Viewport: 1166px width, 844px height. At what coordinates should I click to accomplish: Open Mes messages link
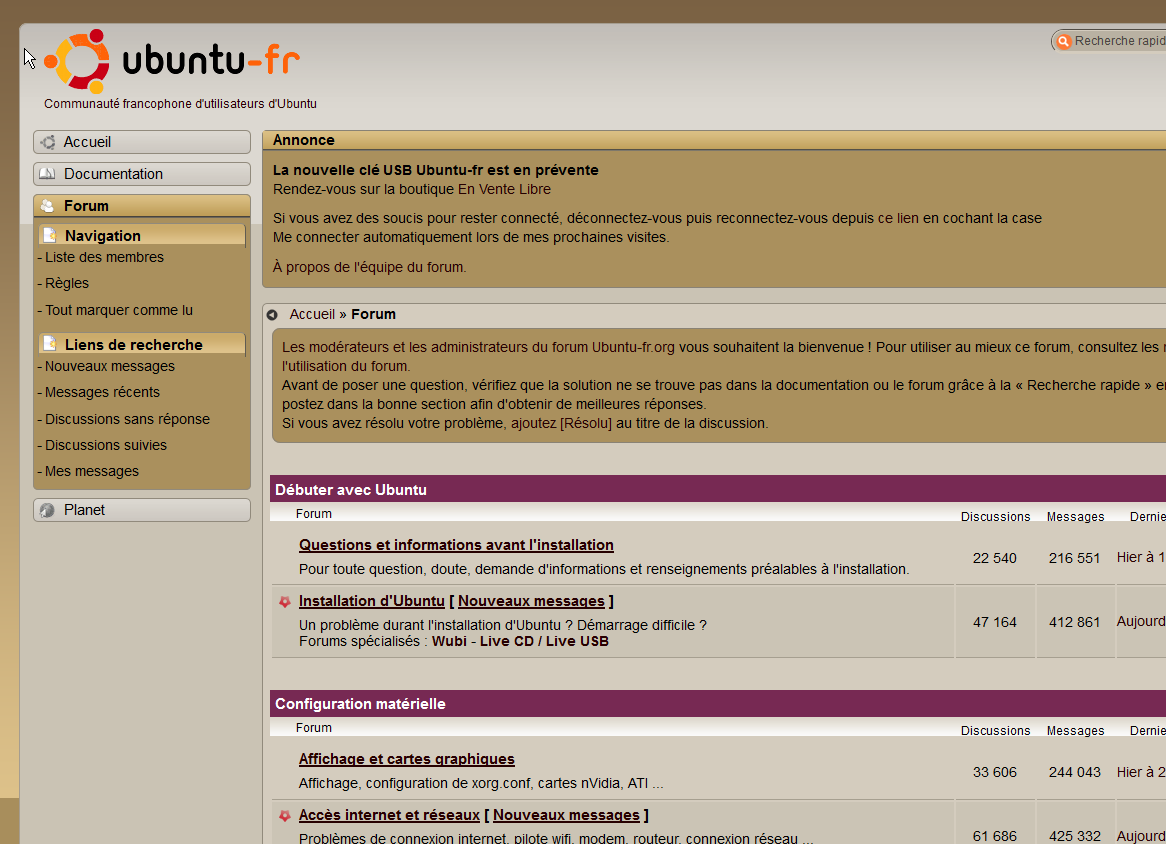tap(91, 471)
